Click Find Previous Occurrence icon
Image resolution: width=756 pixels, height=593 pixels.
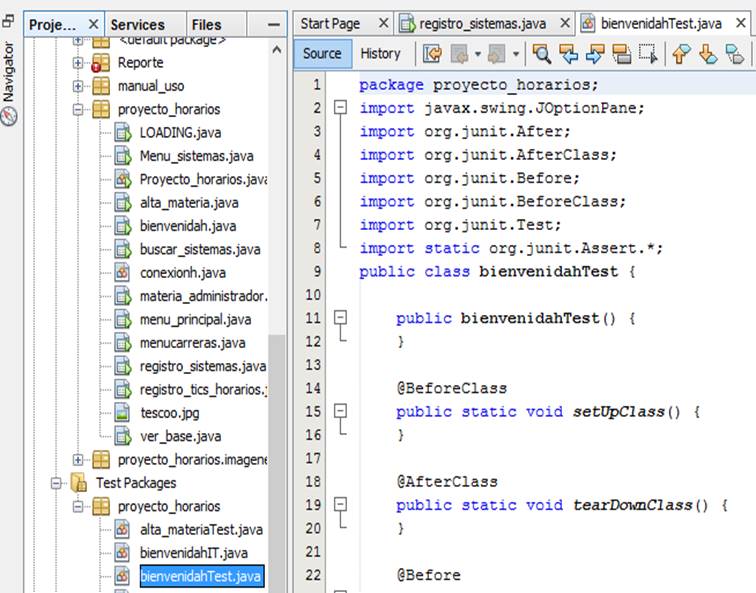tap(569, 54)
